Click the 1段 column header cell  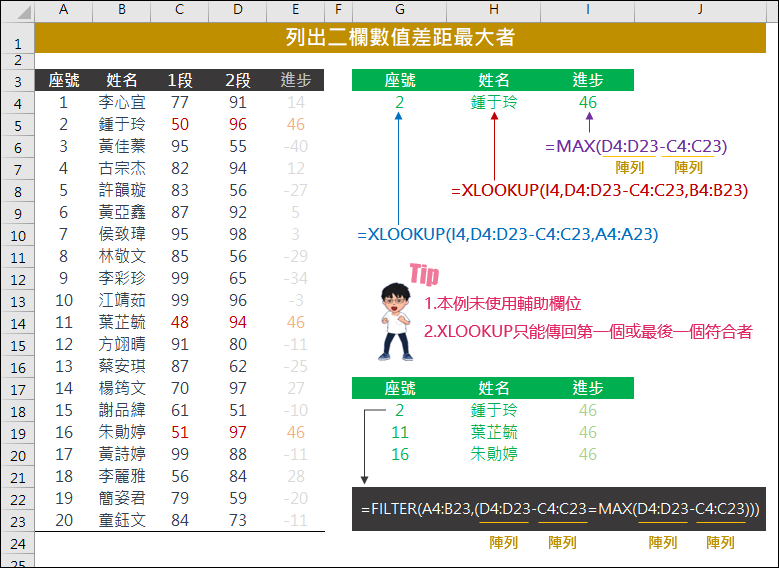179,80
